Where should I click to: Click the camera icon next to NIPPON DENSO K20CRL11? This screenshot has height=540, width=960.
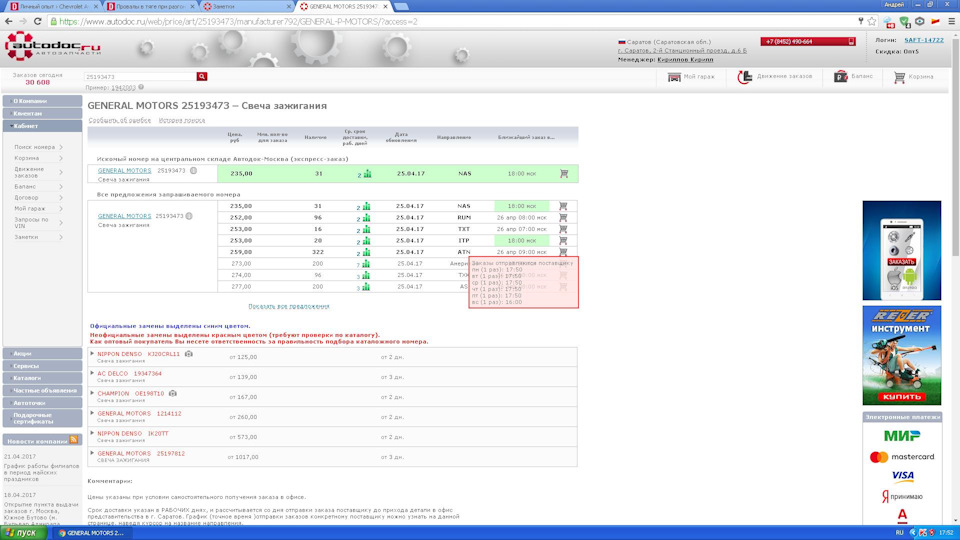[189, 354]
